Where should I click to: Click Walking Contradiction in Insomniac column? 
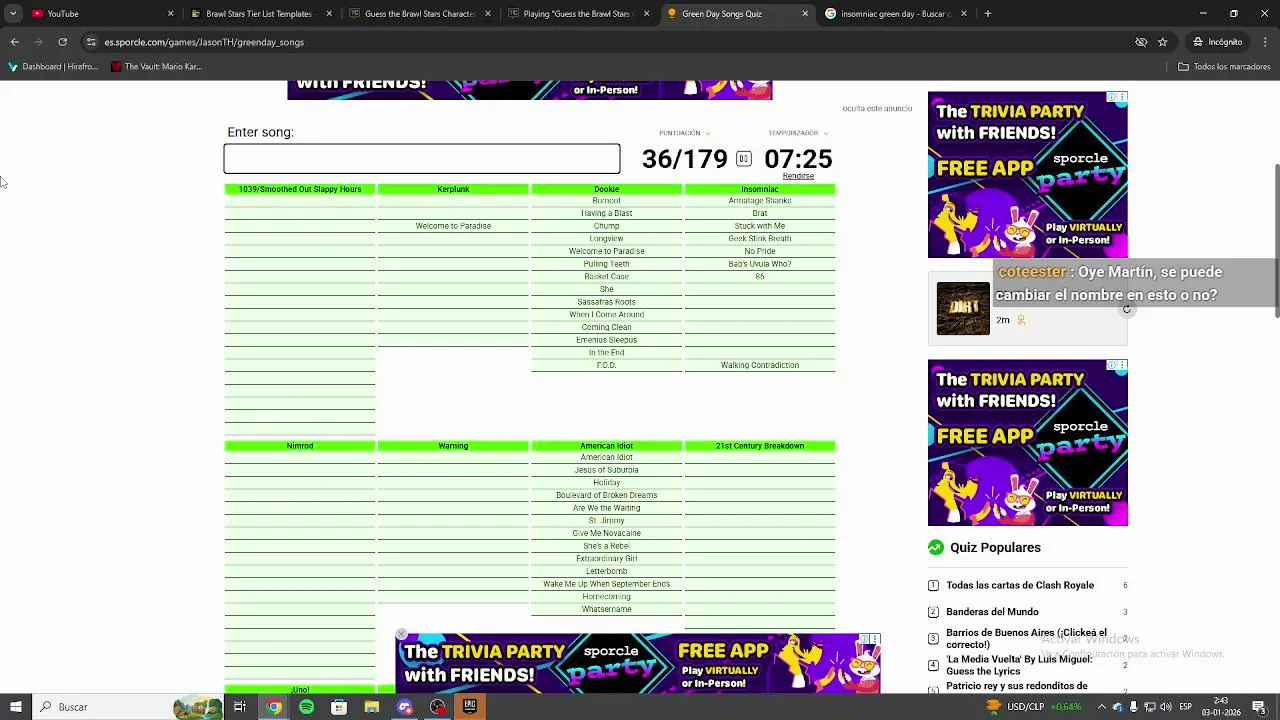759,365
